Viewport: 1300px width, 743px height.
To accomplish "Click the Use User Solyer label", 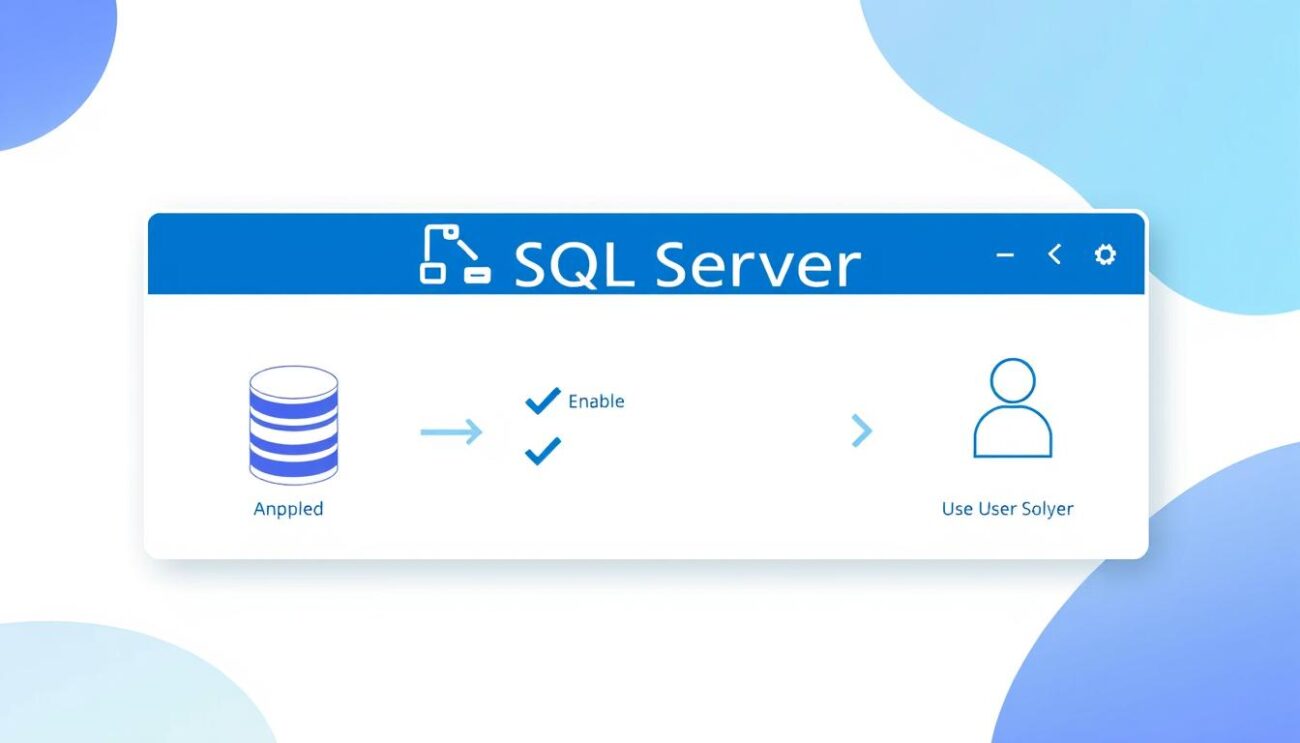I will (1008, 509).
